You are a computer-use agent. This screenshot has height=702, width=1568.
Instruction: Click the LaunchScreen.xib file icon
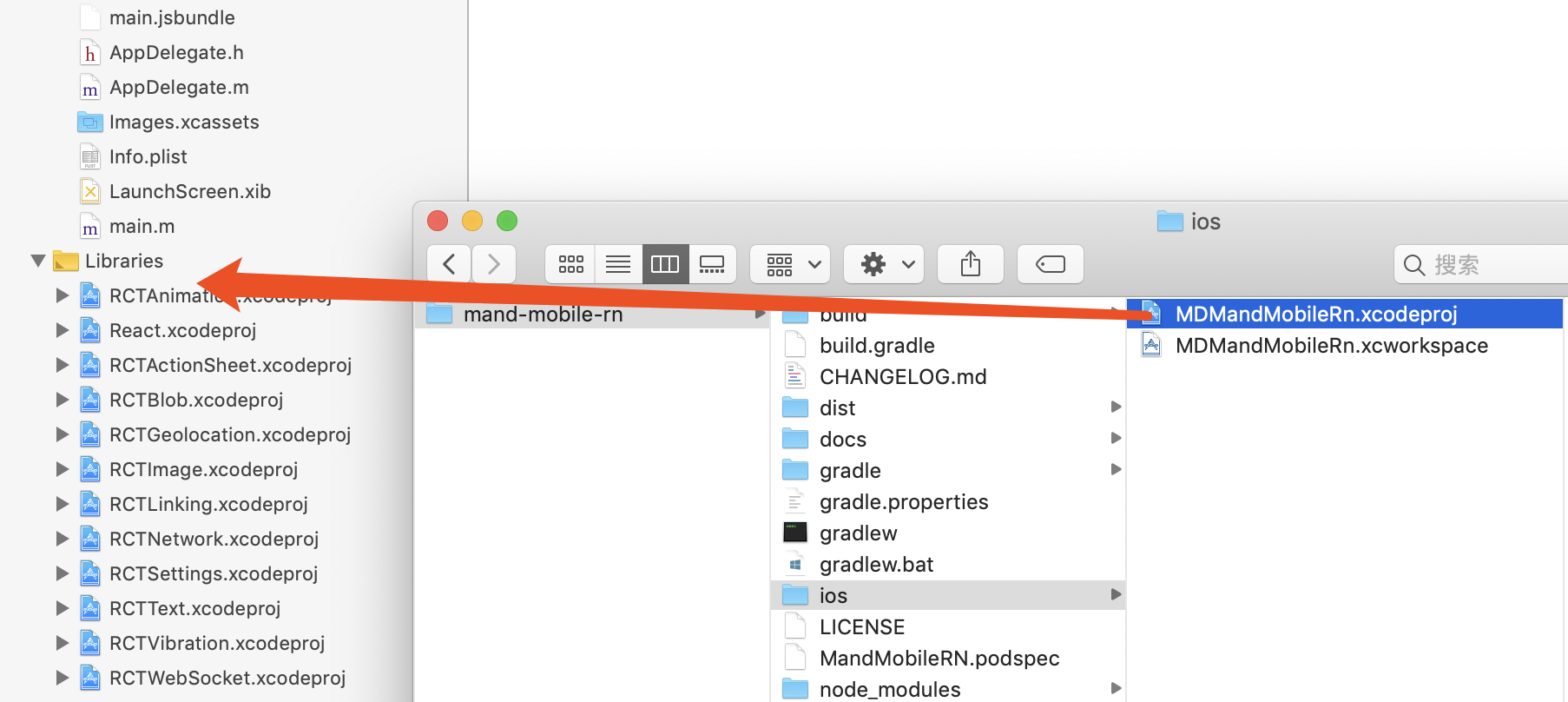pos(90,191)
